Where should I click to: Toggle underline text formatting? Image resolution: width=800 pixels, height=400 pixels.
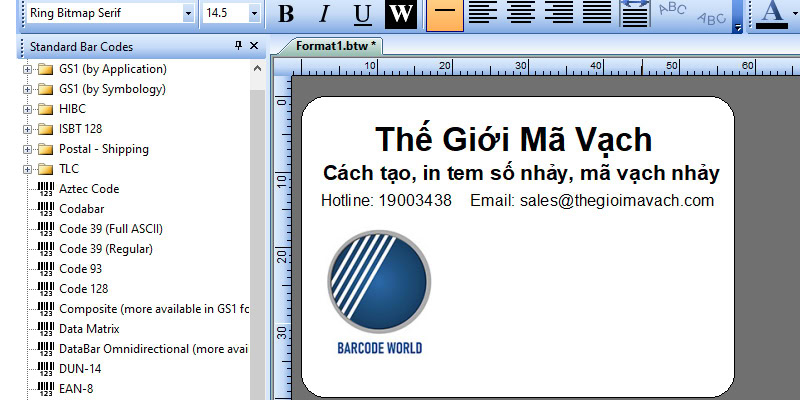(362, 14)
